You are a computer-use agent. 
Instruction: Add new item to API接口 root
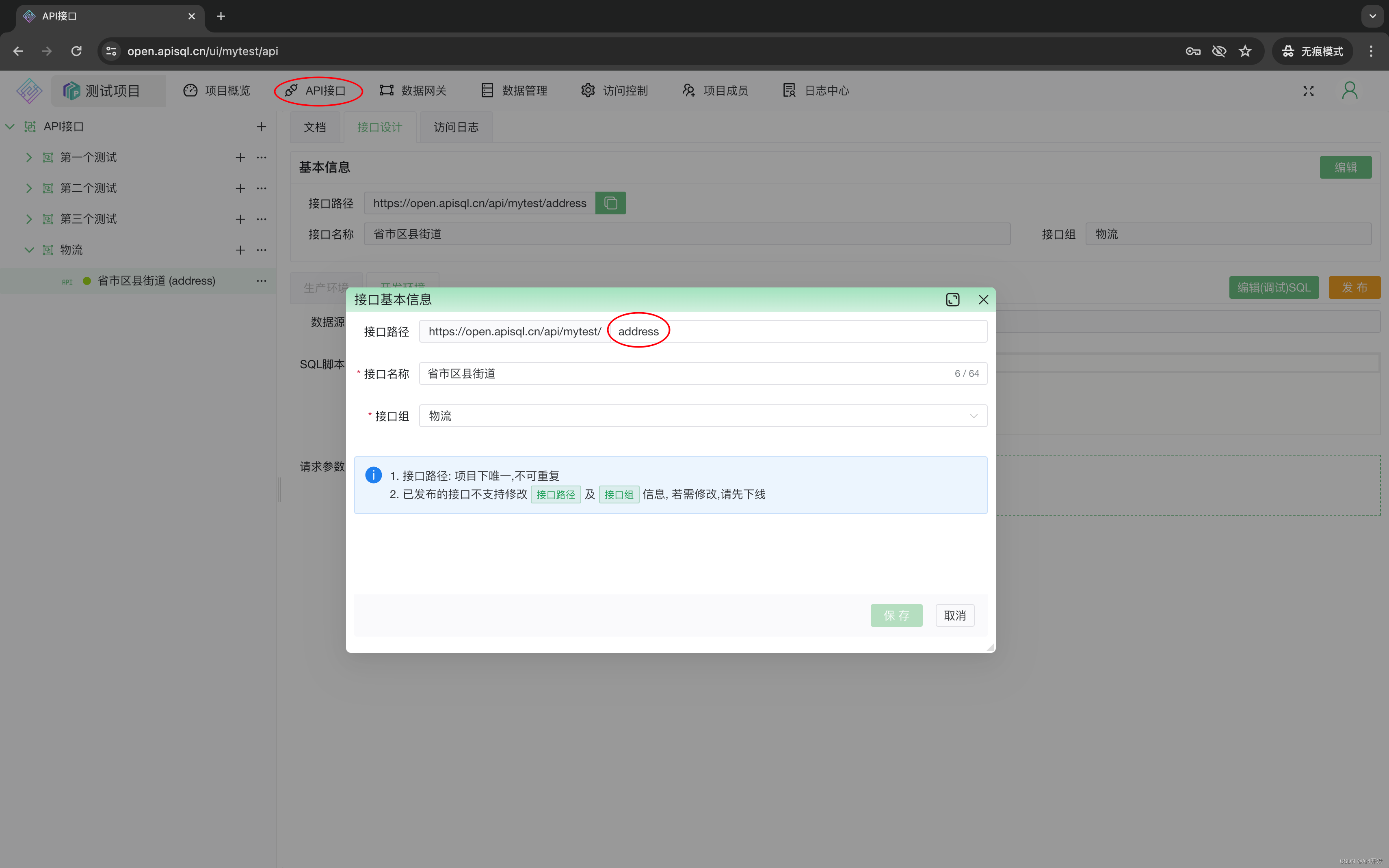tap(261, 126)
